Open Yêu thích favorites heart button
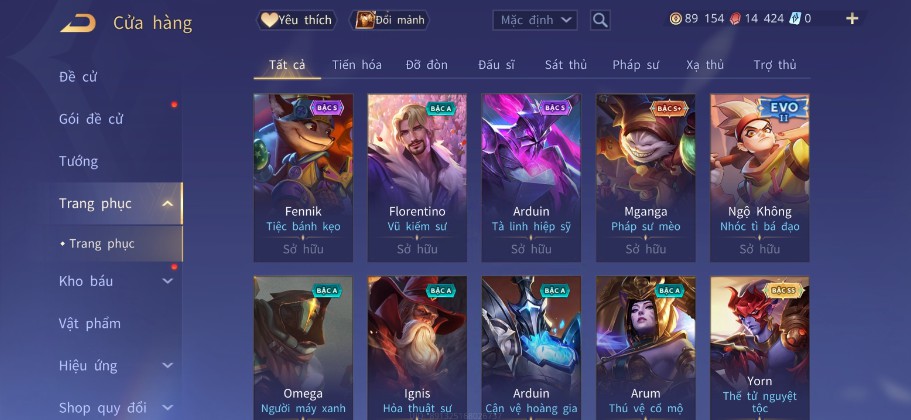911x420 pixels. [296, 20]
